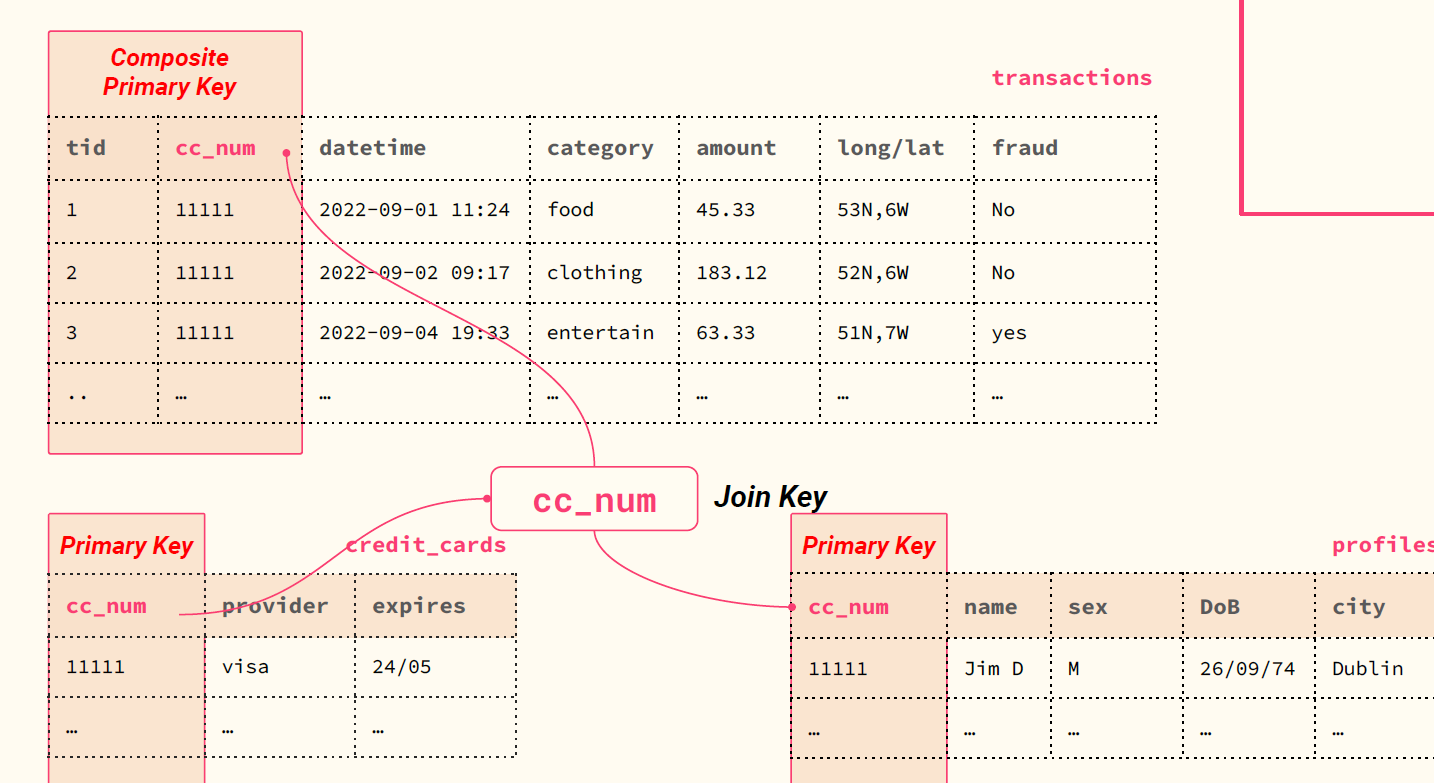The width and height of the screenshot is (1434, 783).
Task: Select tid cell with value 1
Action: 72,210
